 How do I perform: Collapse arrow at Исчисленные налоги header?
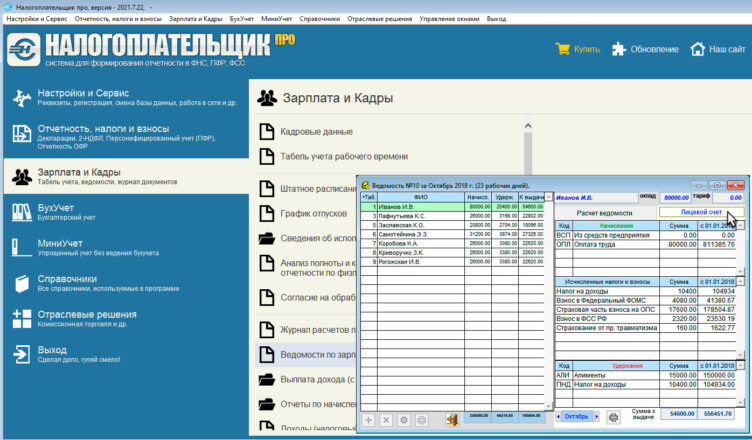(x=740, y=282)
